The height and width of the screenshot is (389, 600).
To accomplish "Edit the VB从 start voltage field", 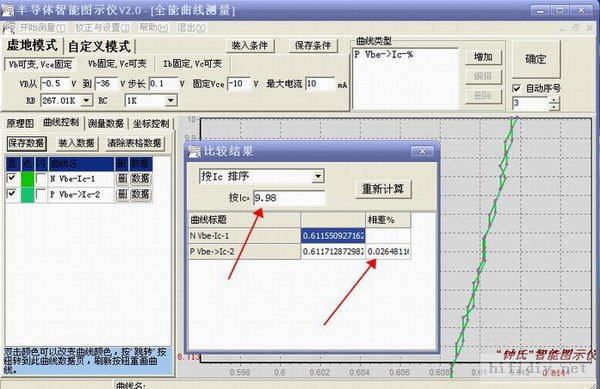I will 54,83.
